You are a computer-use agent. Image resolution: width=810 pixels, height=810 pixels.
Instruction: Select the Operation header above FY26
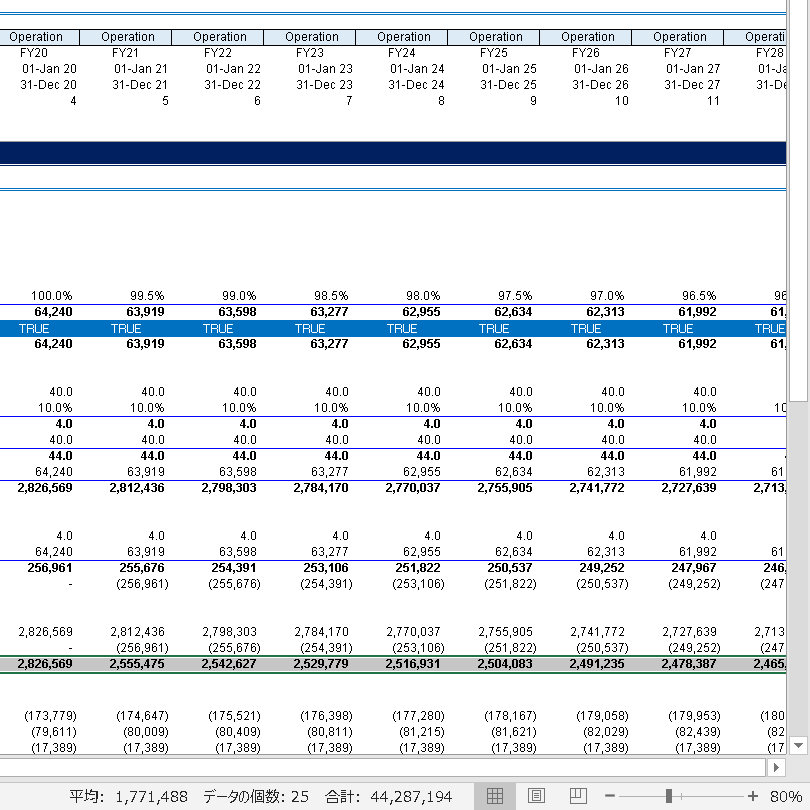point(586,37)
